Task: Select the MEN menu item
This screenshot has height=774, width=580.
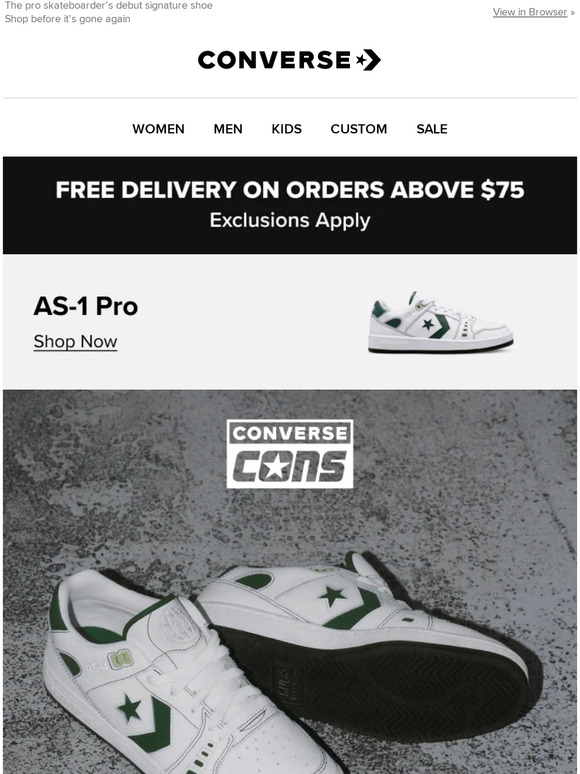Action: click(x=228, y=129)
